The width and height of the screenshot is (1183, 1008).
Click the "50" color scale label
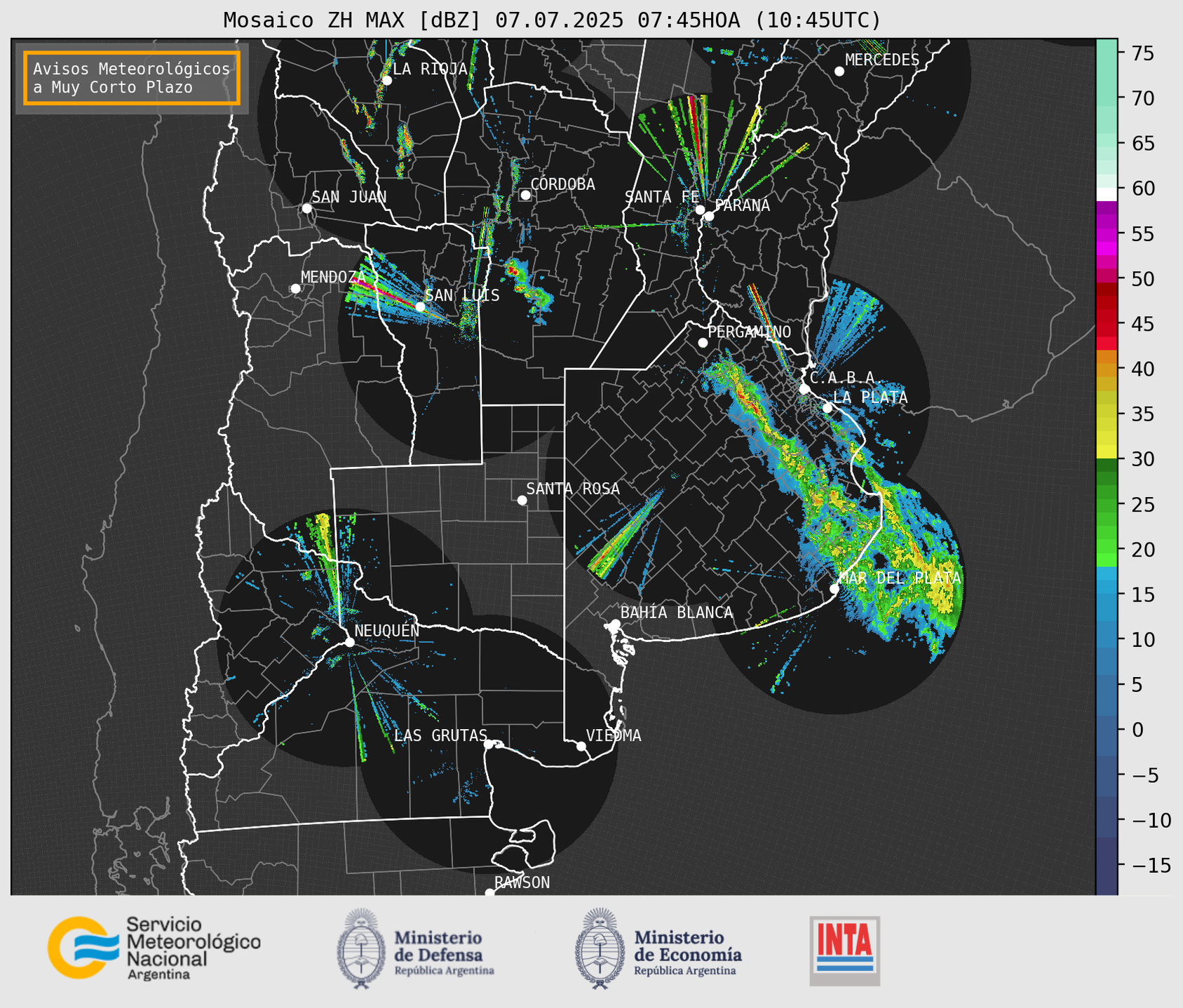coord(1142,279)
